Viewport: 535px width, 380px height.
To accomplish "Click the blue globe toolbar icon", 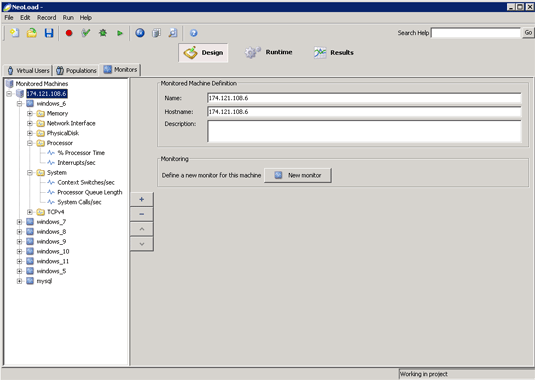I will point(140,33).
